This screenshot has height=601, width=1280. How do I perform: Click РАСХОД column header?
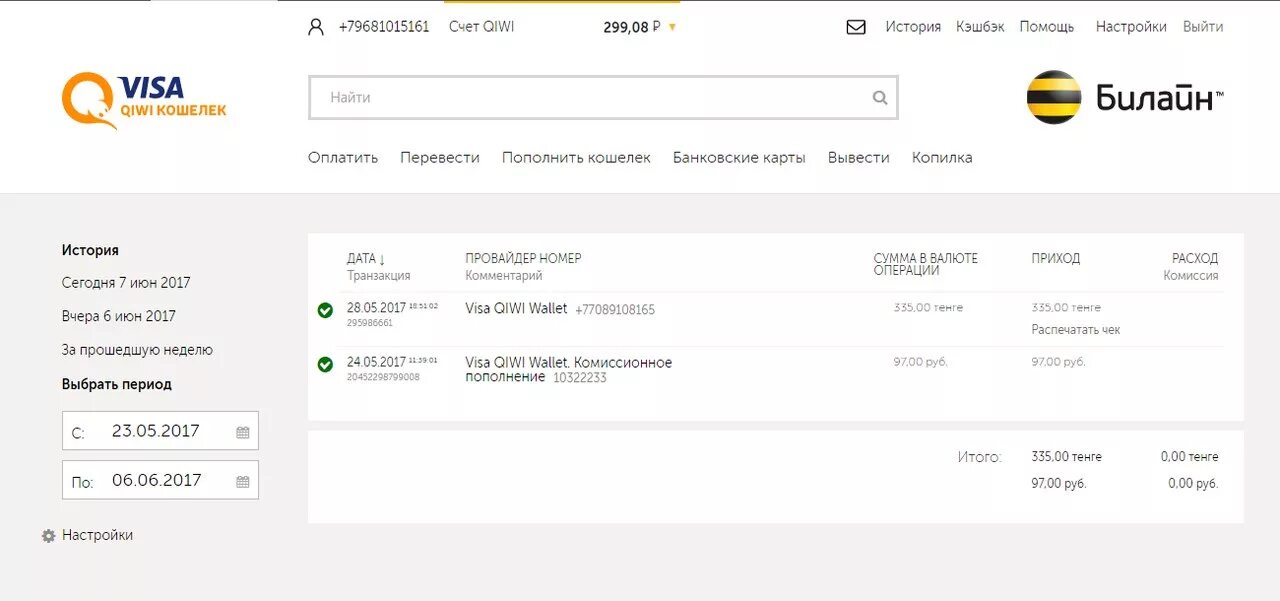point(1195,258)
